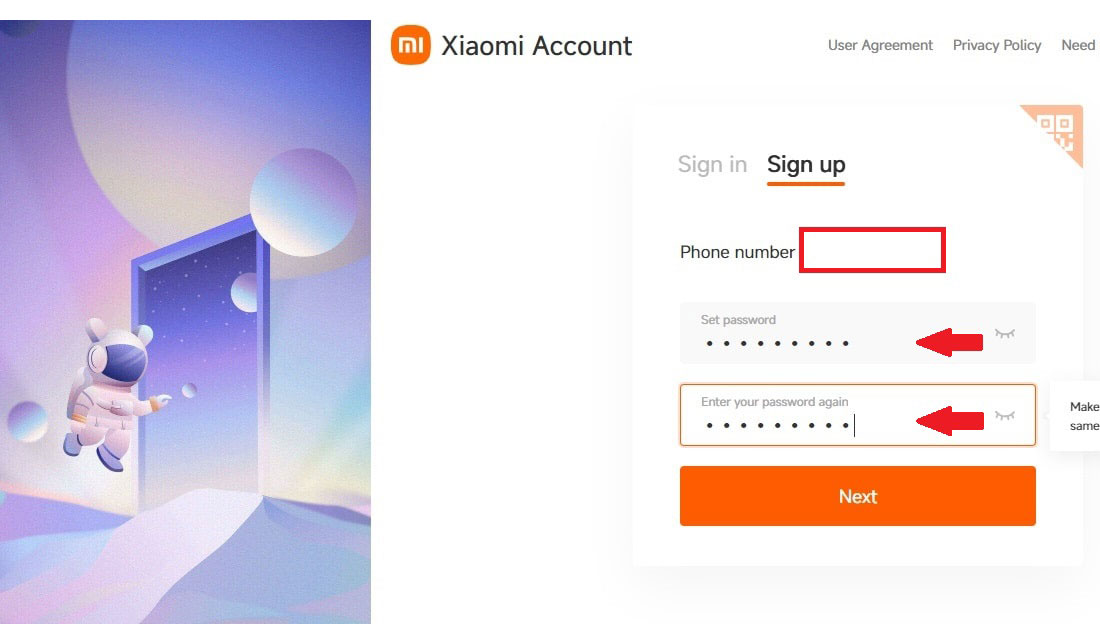Open QR code sign-in in card corner

1058,131
